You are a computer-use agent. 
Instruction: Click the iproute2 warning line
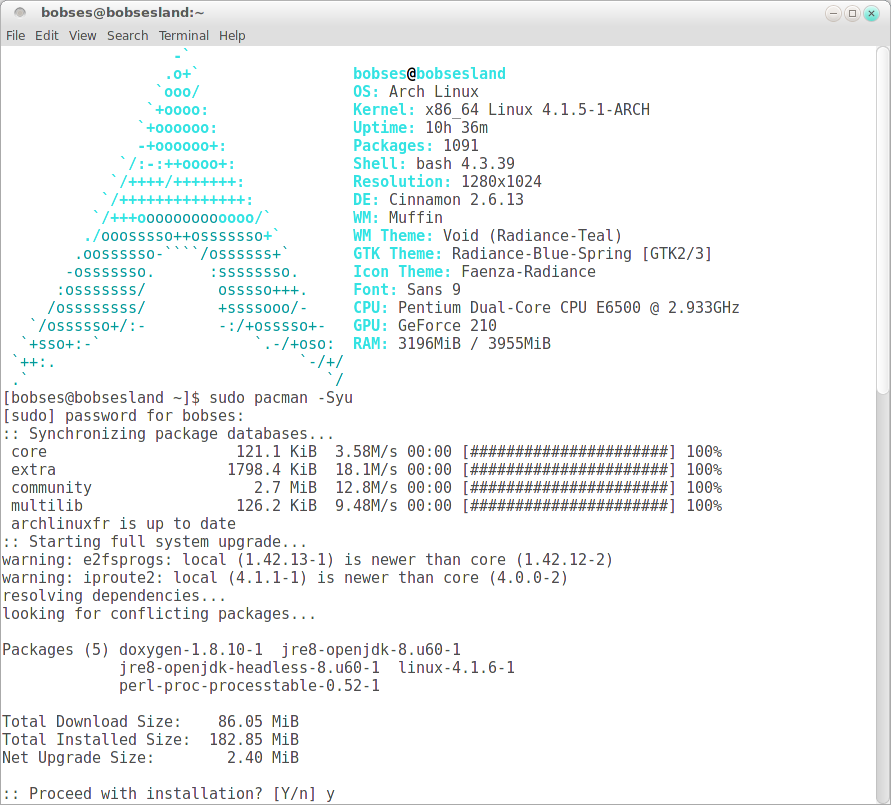click(x=285, y=578)
